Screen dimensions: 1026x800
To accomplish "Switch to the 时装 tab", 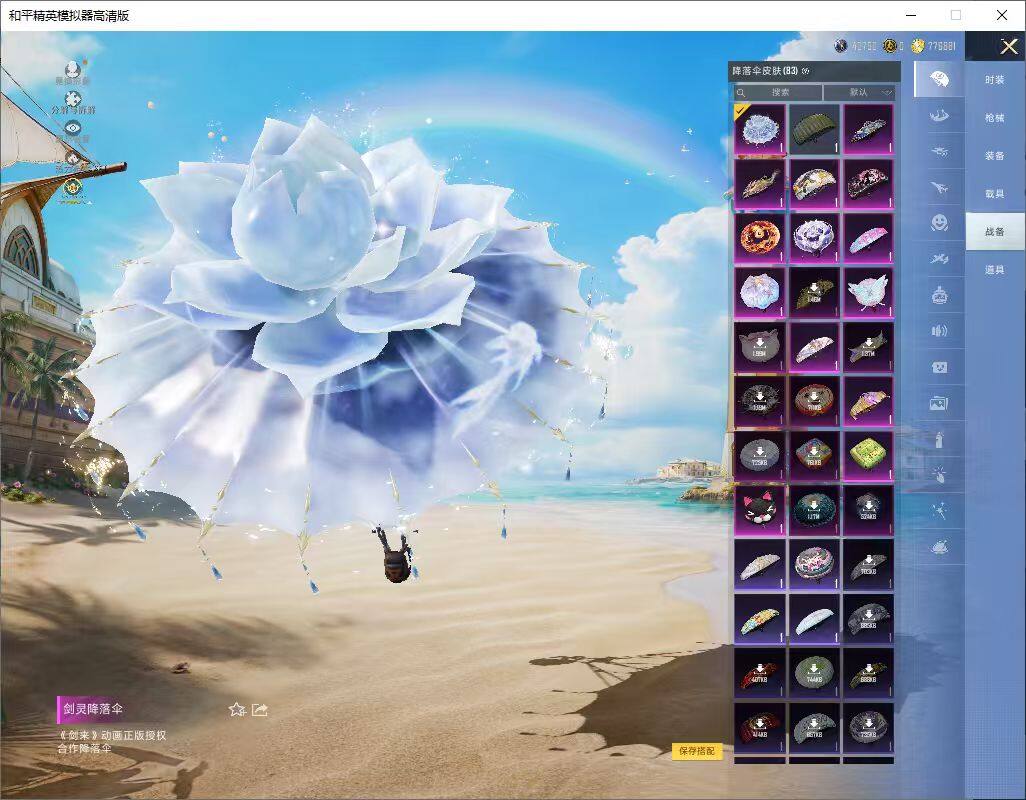I will [x=995, y=80].
